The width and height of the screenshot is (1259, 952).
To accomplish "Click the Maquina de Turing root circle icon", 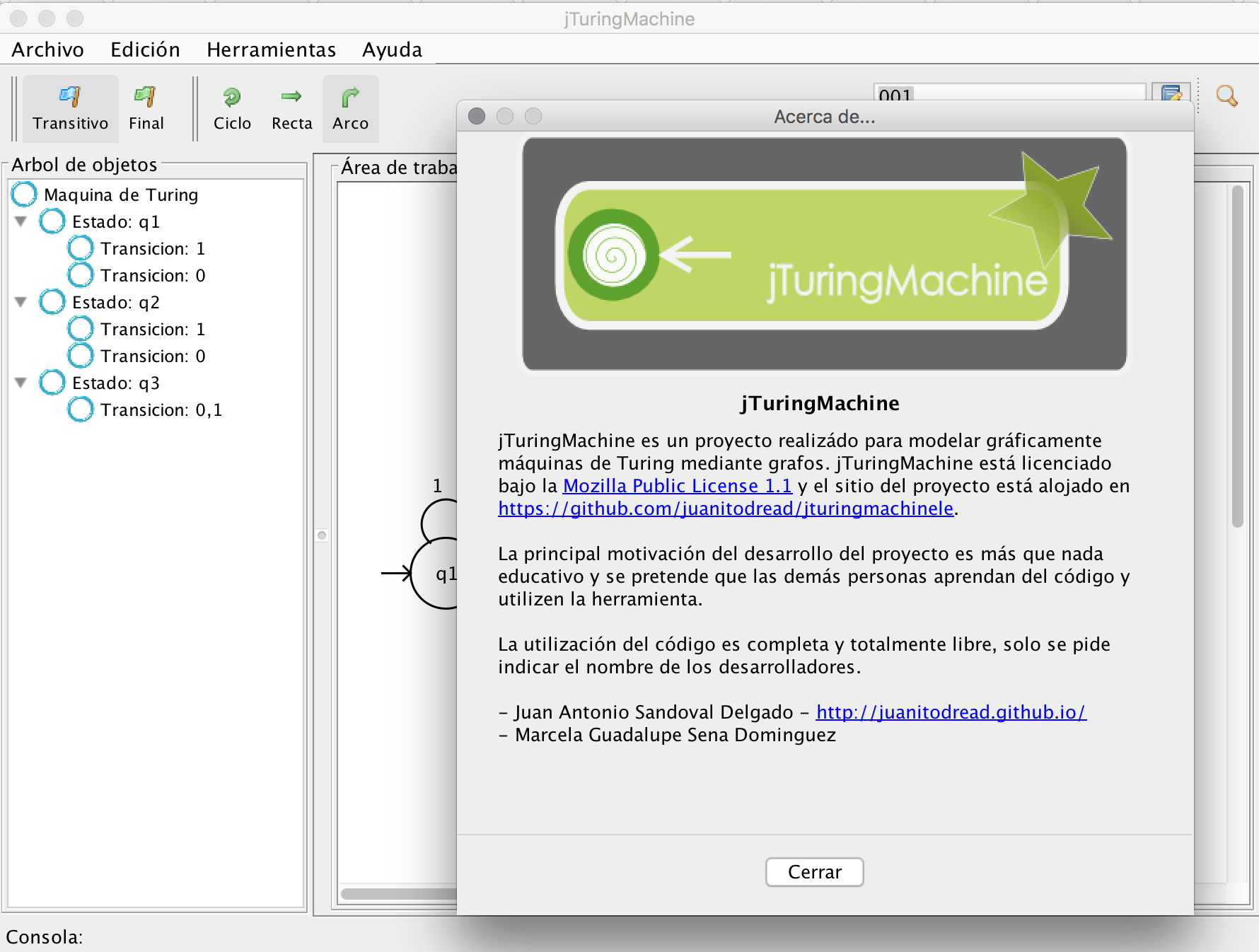I will (24, 194).
